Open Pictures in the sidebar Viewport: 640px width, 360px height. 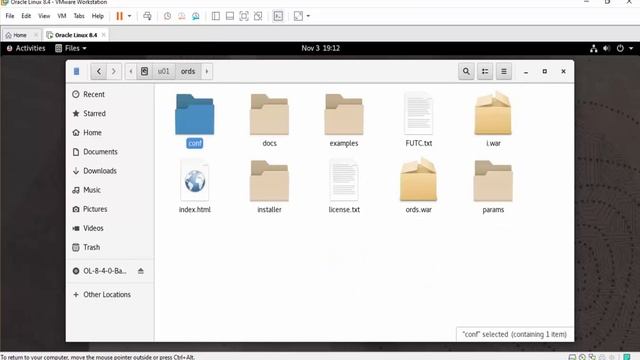110,209
